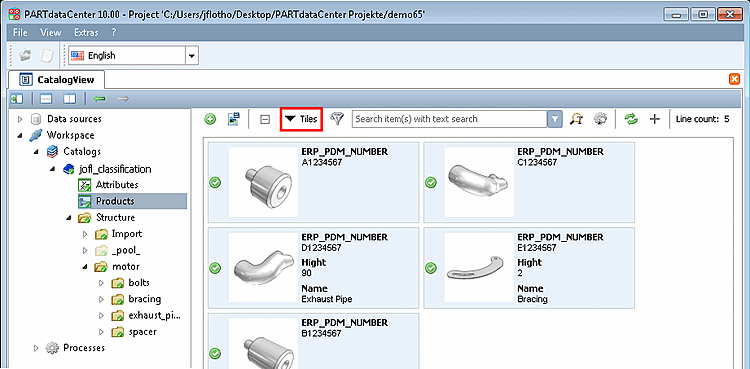
Task: Click the new document toolbar icon
Action: click(47, 56)
